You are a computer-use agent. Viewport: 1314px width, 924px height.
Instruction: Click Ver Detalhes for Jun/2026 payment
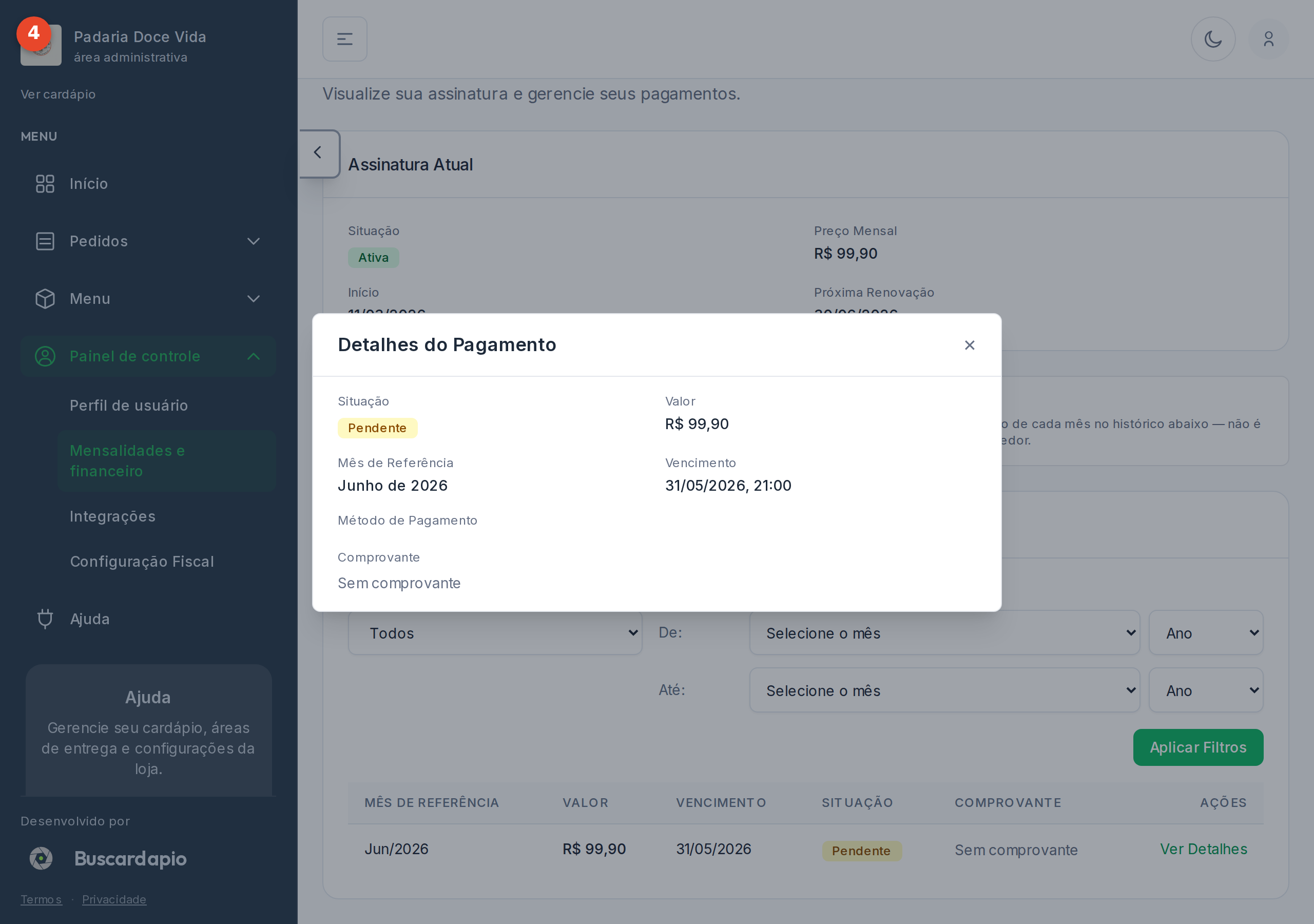[x=1204, y=849]
